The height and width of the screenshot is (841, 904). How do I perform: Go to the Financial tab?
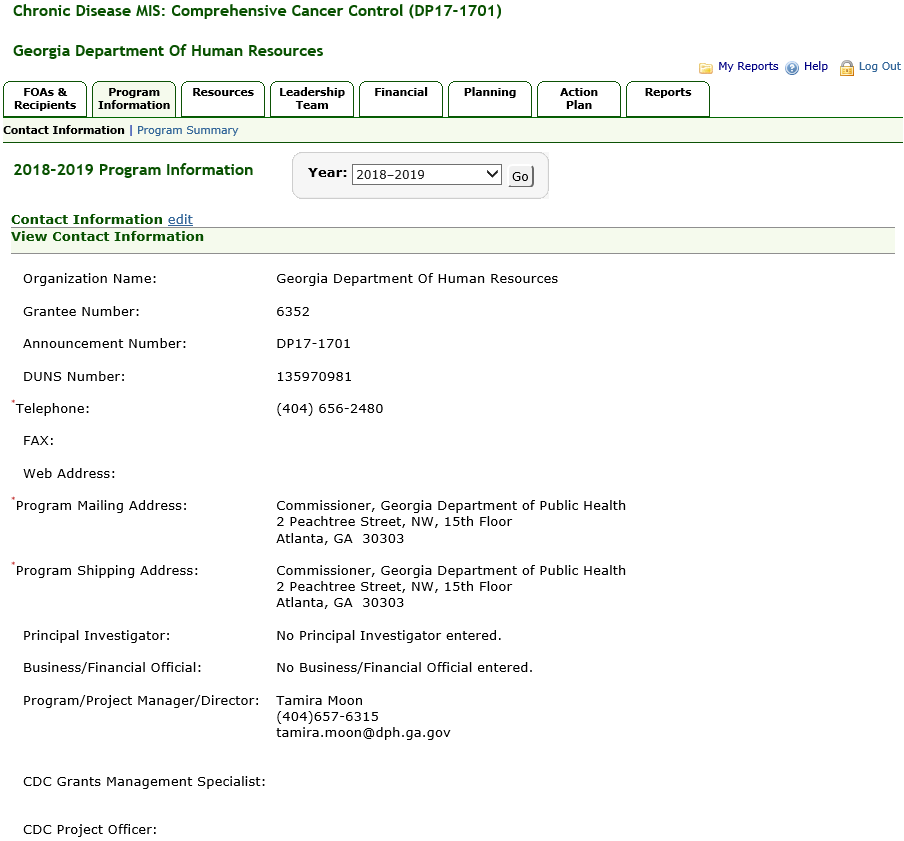coord(401,93)
